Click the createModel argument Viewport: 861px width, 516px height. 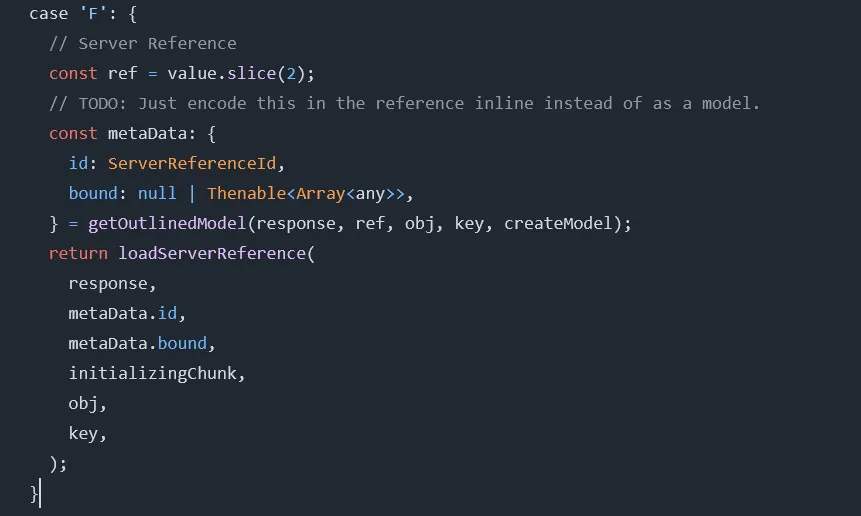pyautogui.click(x=563, y=224)
